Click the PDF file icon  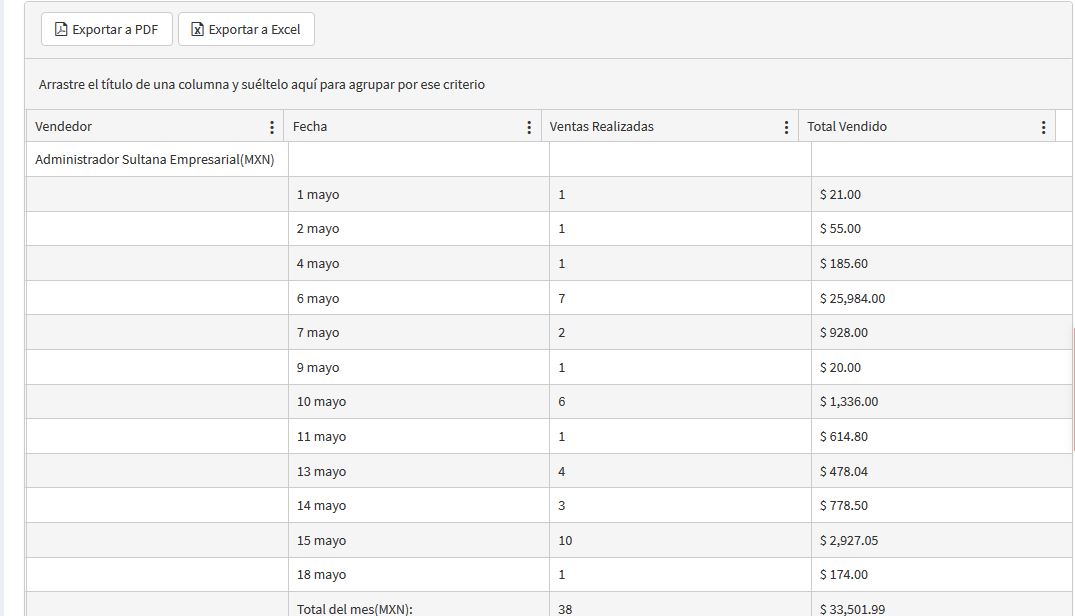pos(61,29)
